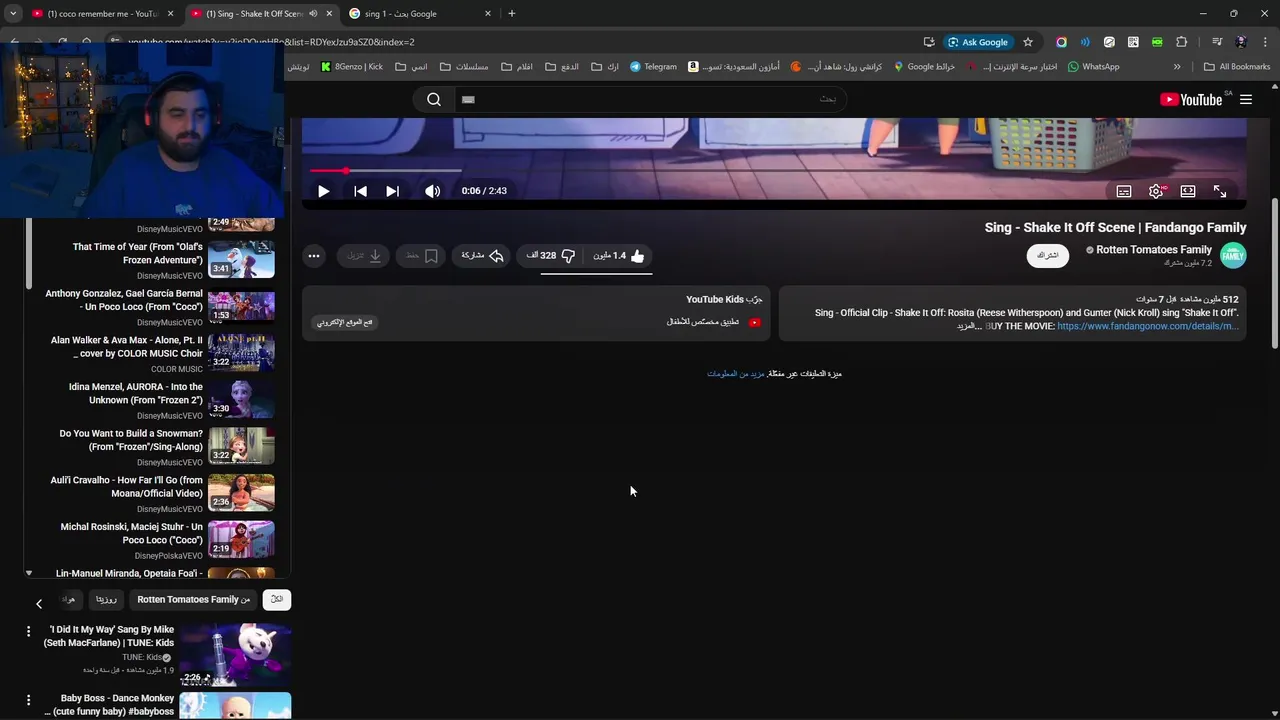Click the install app icon in address bar
This screenshot has width=1280, height=720.
pos(929,42)
